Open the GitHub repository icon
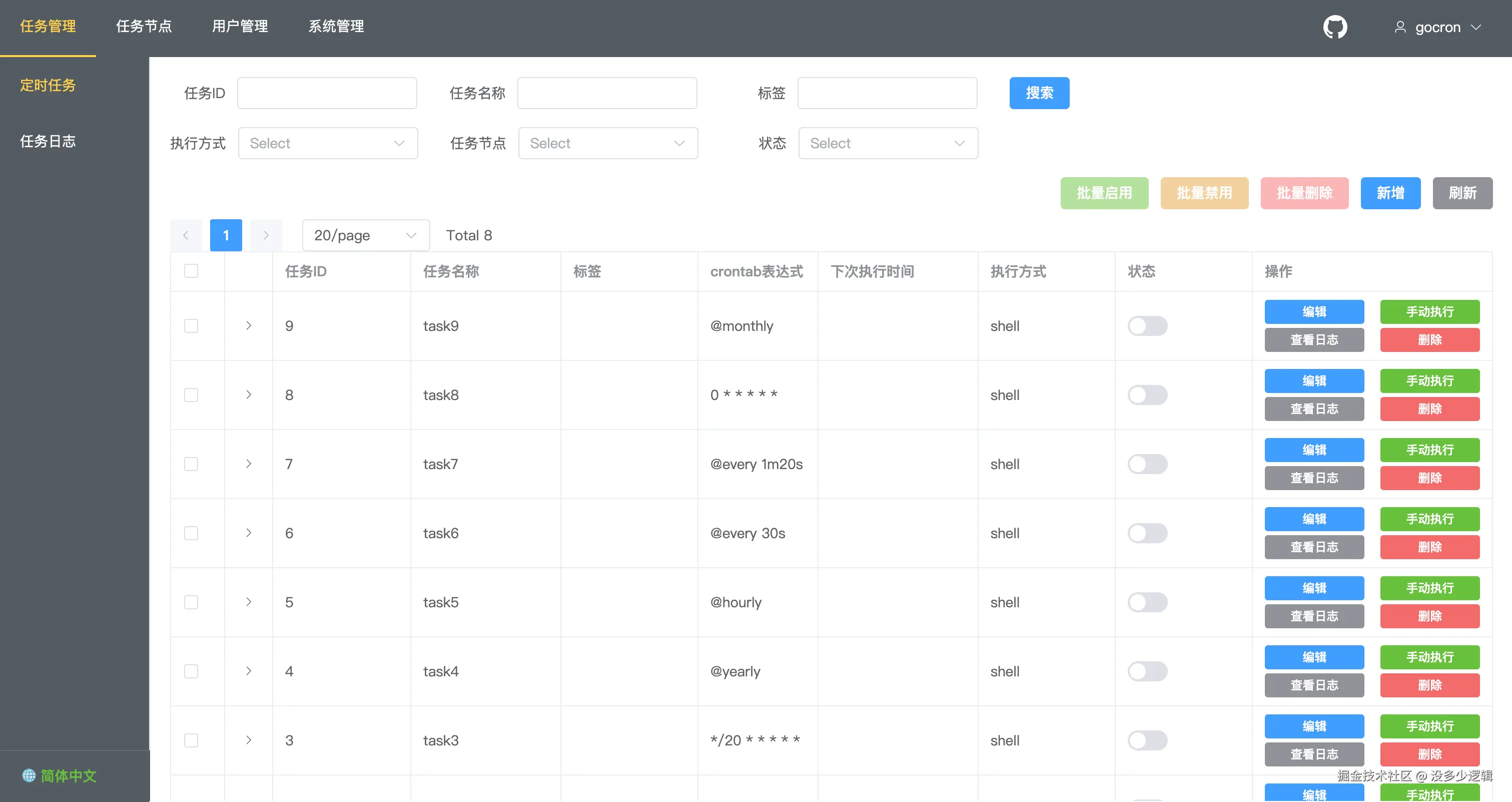1512x802 pixels. click(1335, 27)
